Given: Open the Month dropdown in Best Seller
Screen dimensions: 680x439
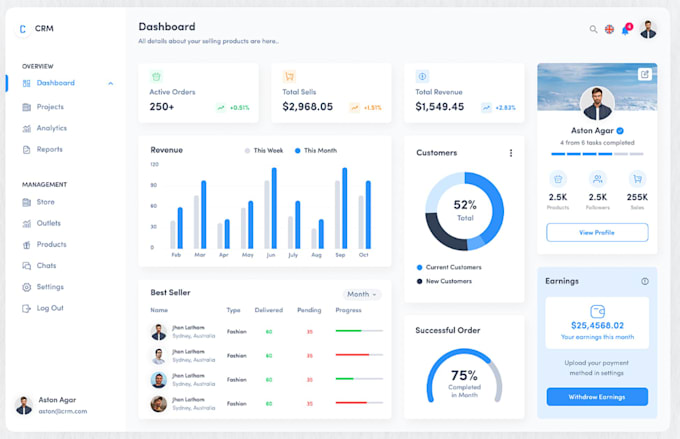Looking at the screenshot, I should coord(362,294).
